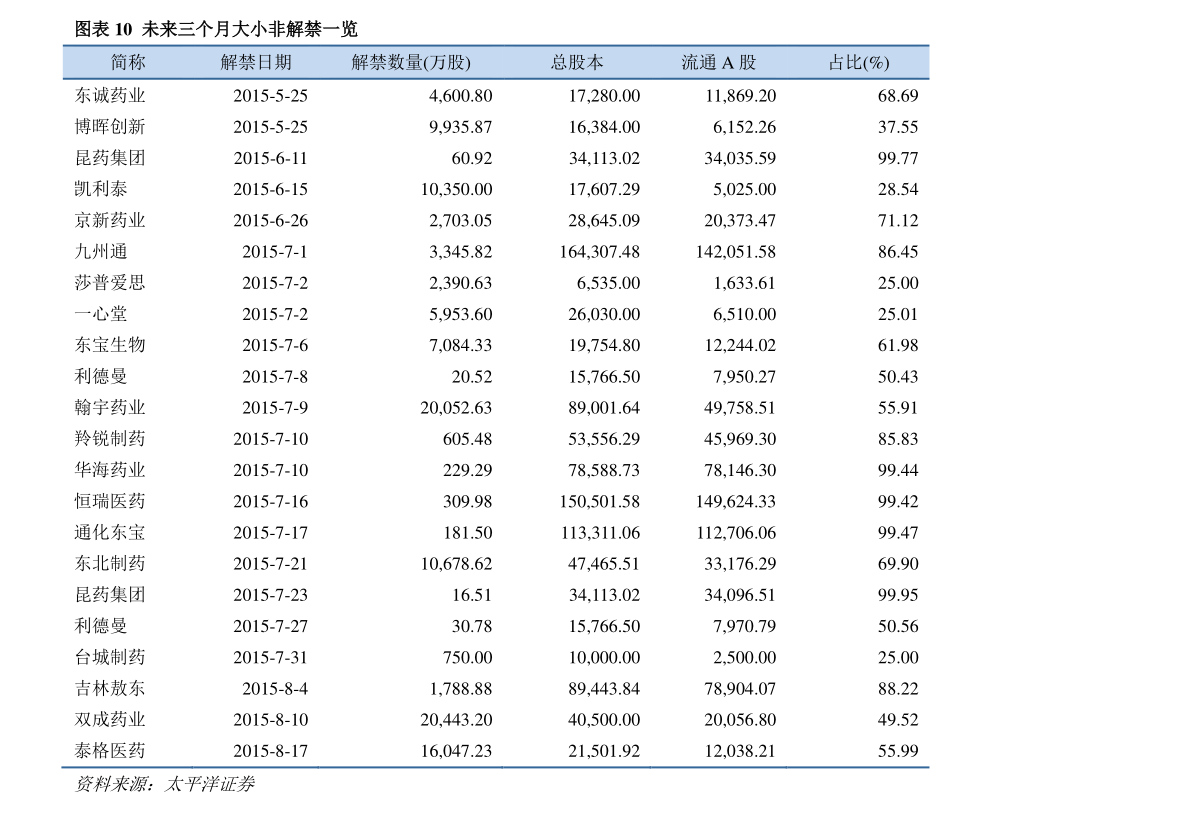The image size is (1191, 813).
Task: Click the date 2015-7-23
Action: pyautogui.click(x=270, y=595)
